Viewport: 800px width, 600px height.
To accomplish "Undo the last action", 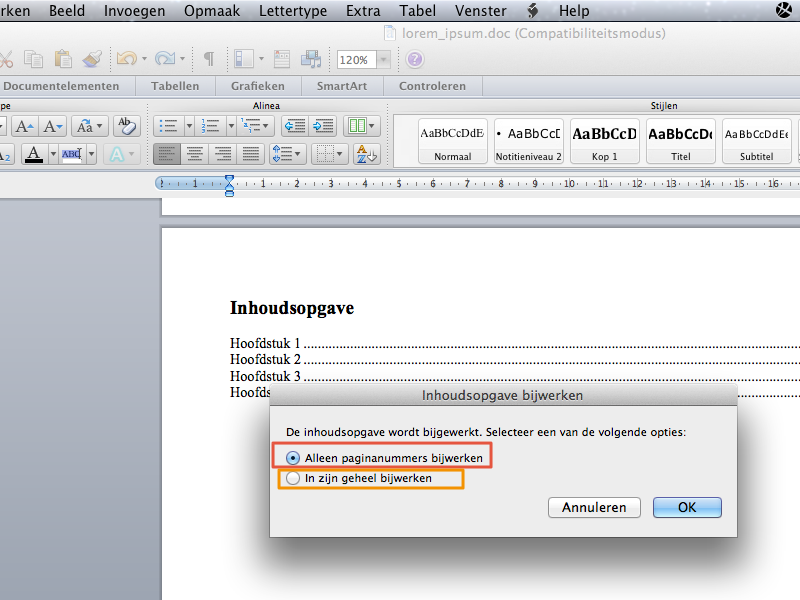I will [x=127, y=59].
